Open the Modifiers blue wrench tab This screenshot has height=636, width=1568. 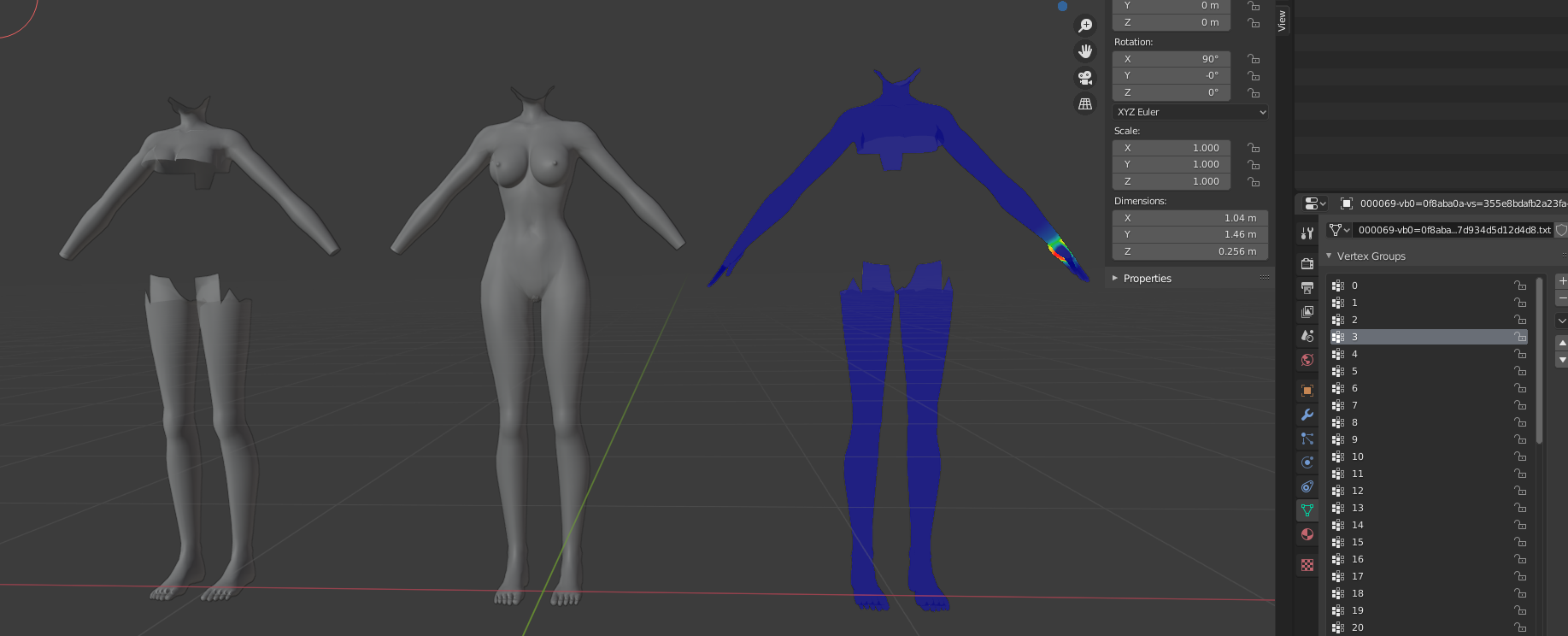click(1307, 415)
